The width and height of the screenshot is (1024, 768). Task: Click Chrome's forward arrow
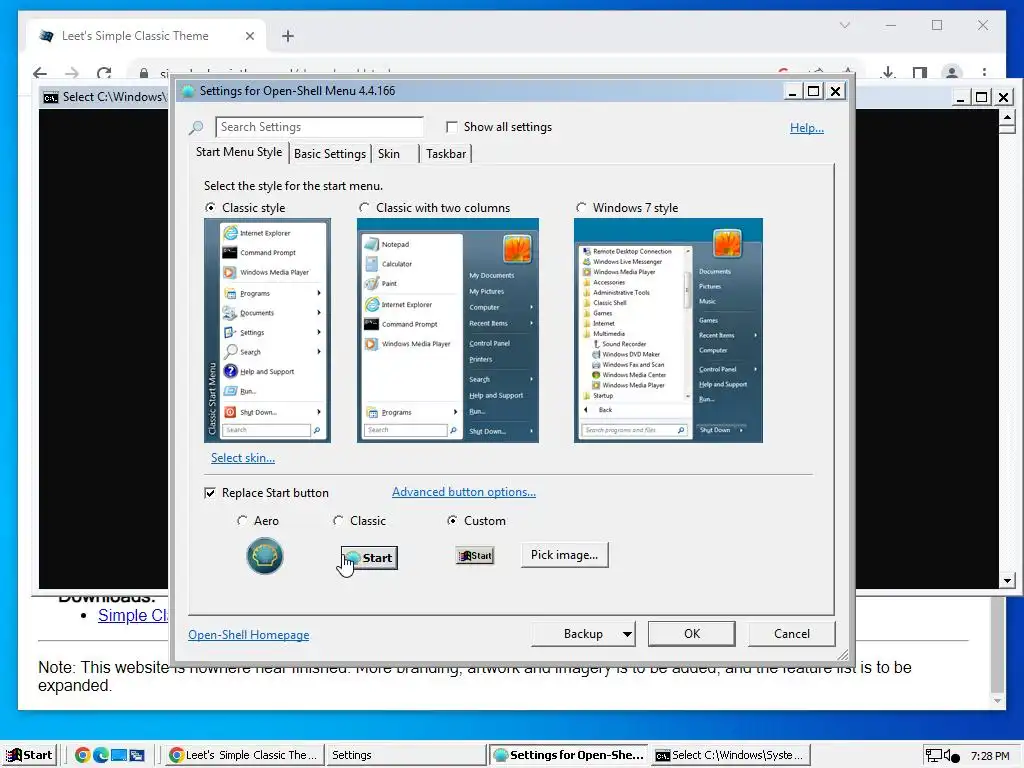[x=72, y=73]
